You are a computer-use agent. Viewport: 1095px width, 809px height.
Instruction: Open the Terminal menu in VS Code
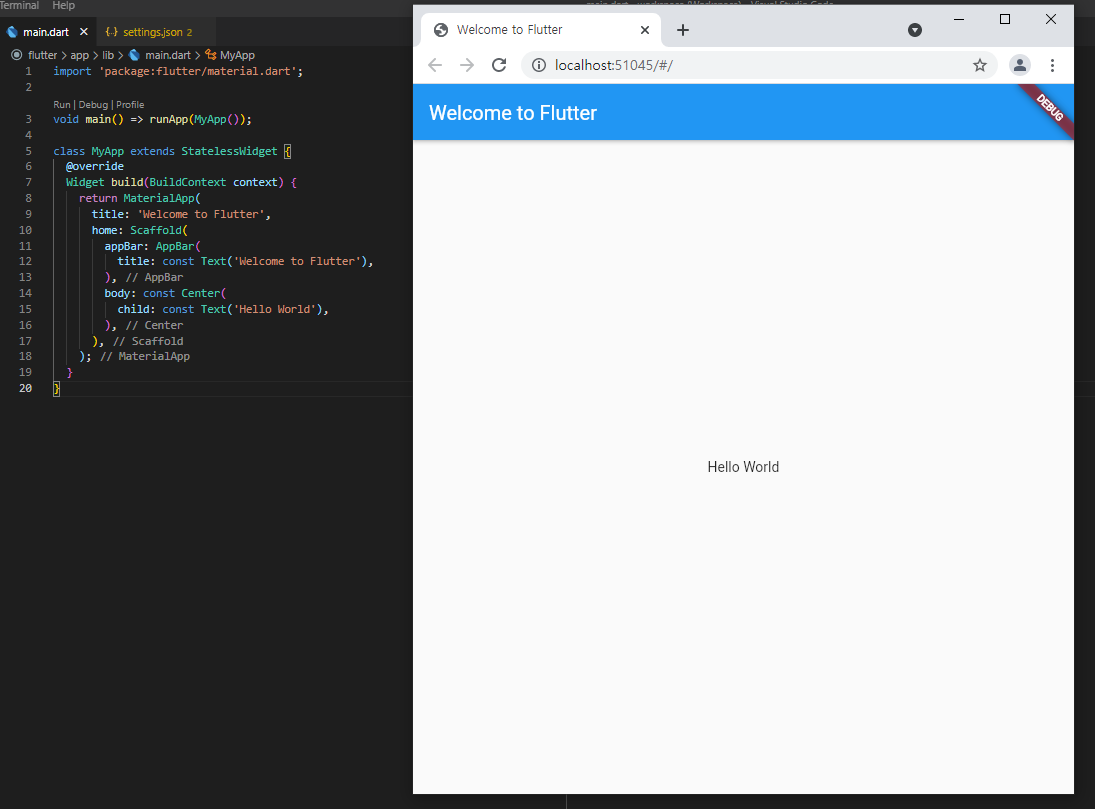coord(20,6)
